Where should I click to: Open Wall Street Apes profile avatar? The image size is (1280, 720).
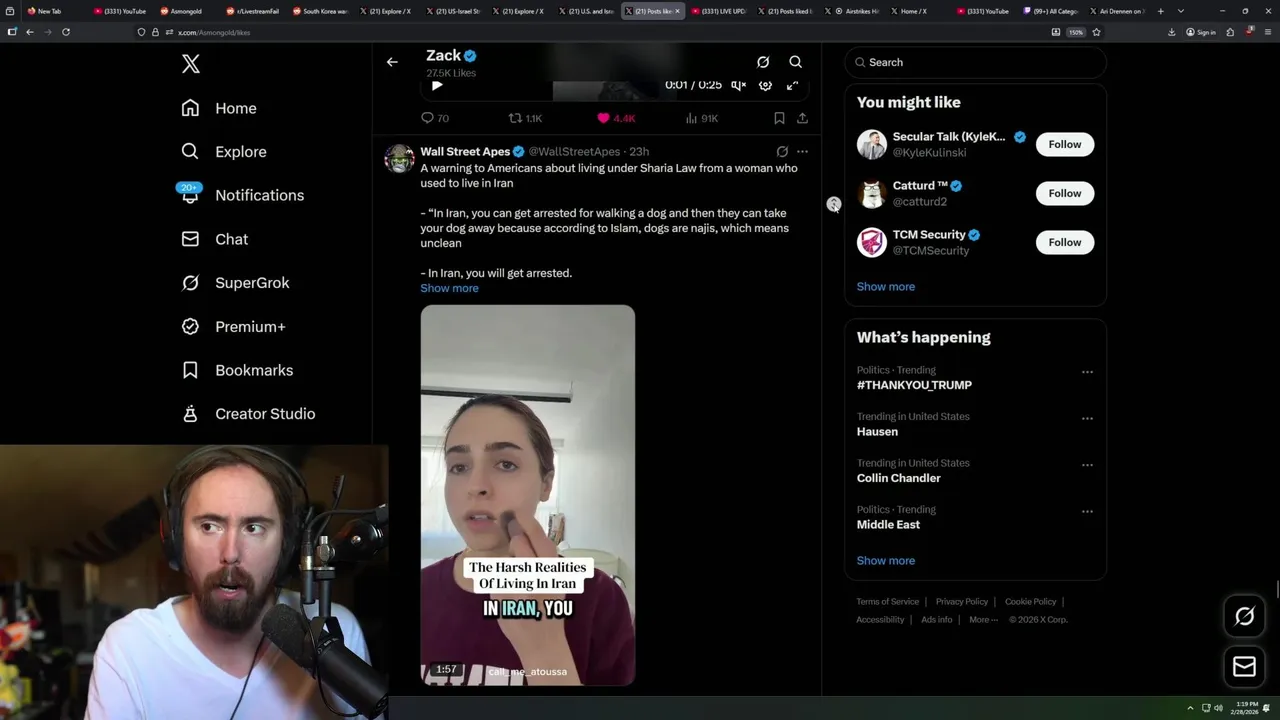(x=399, y=158)
